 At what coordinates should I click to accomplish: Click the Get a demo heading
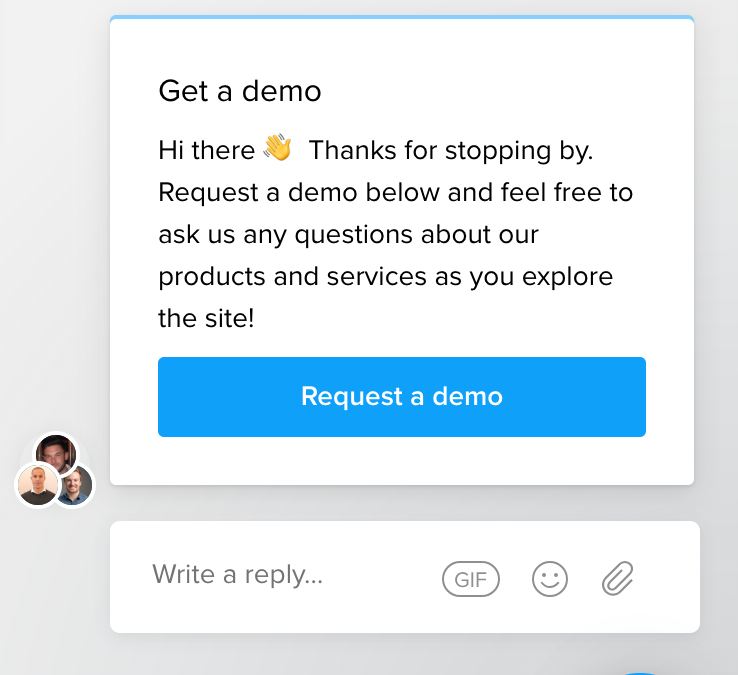pyautogui.click(x=240, y=91)
